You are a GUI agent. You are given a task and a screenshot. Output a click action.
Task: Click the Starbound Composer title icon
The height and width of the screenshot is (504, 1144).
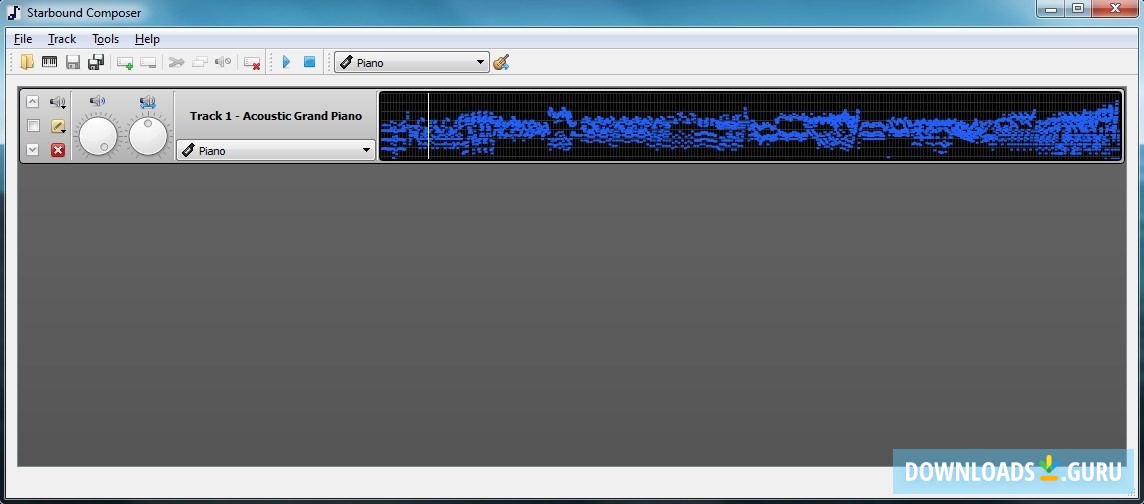coord(14,12)
